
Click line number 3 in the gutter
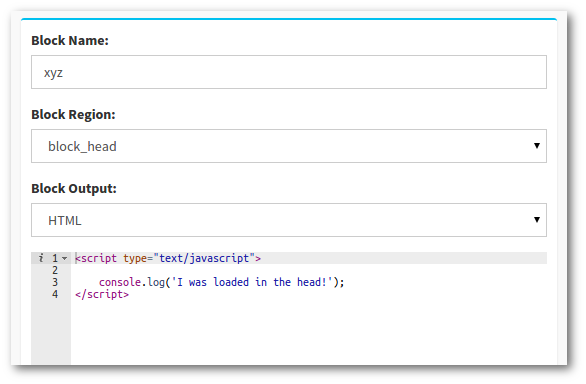click(x=55, y=282)
